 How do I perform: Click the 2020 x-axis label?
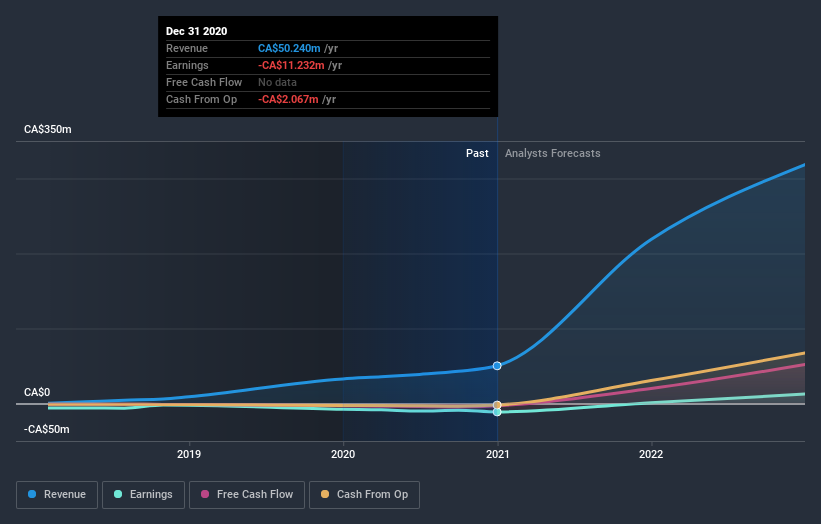click(x=343, y=454)
